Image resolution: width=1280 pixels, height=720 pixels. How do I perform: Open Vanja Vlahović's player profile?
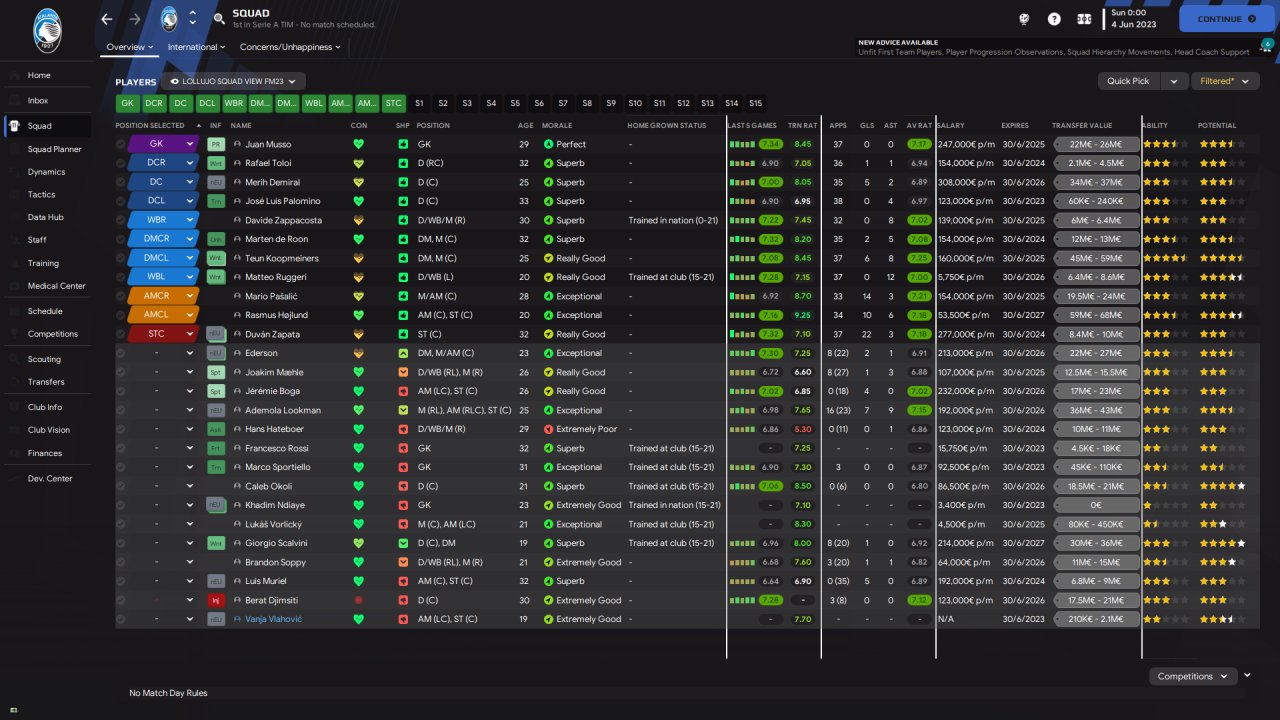tap(273, 619)
